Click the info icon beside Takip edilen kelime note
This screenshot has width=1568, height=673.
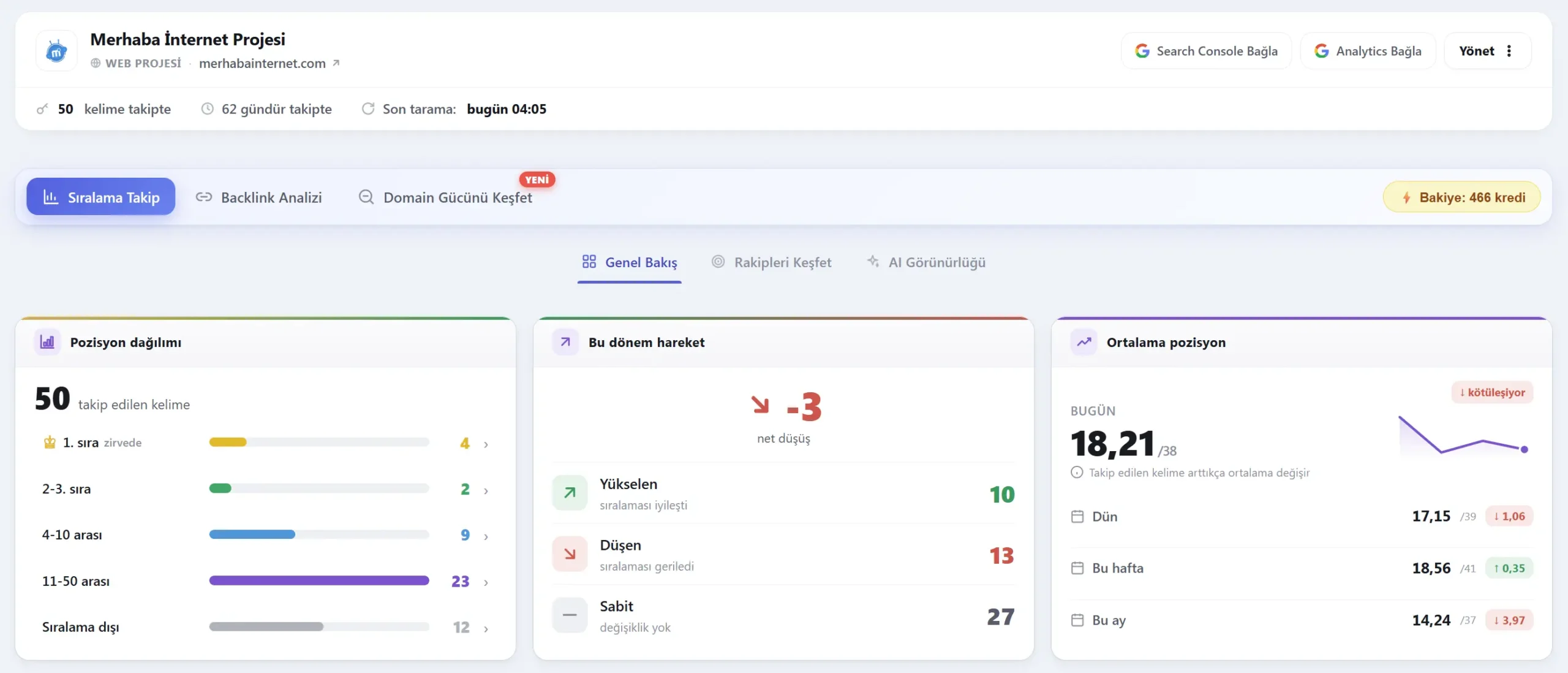pos(1077,473)
